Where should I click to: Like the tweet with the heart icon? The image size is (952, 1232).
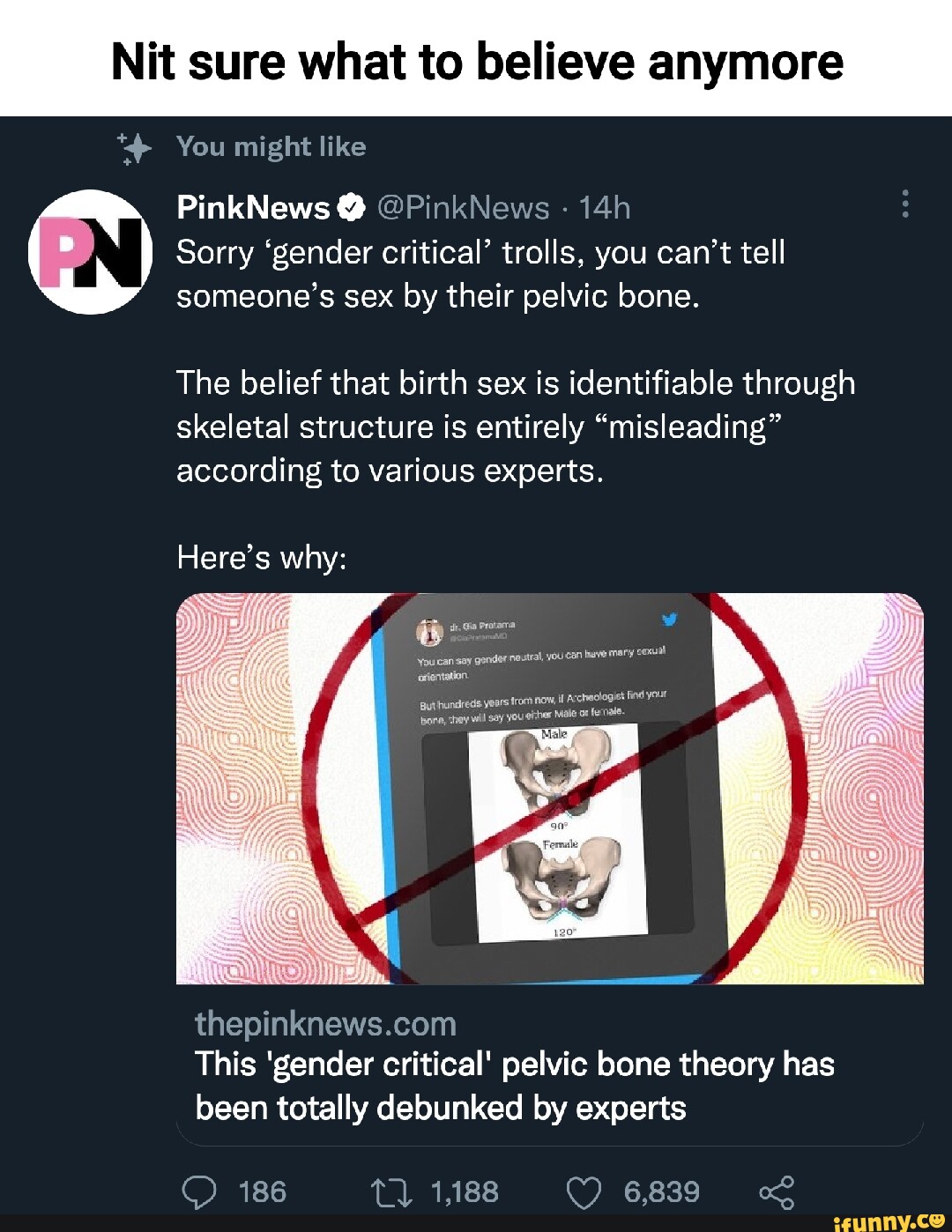pos(583,1193)
